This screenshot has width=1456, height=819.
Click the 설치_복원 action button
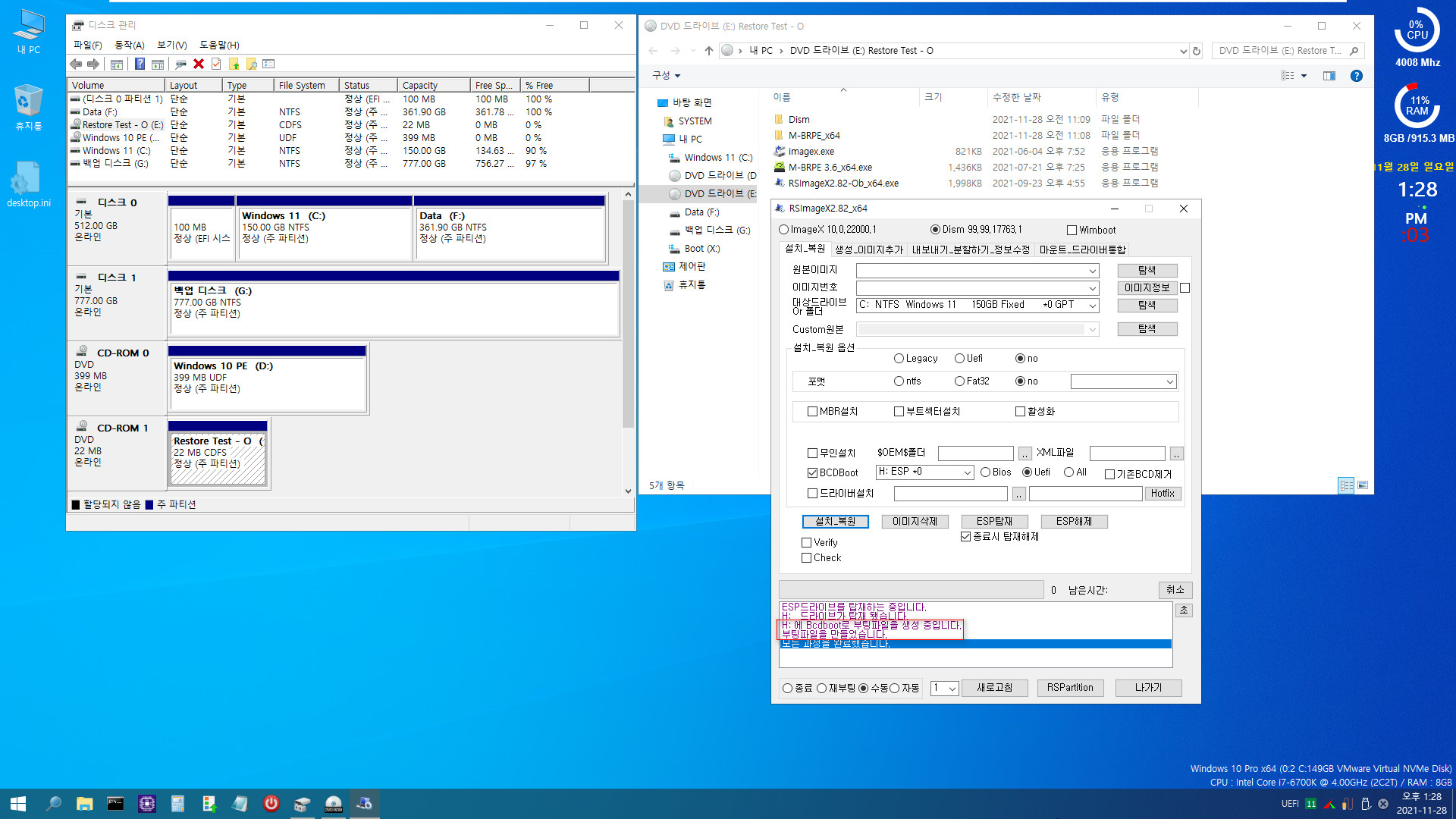coord(835,522)
